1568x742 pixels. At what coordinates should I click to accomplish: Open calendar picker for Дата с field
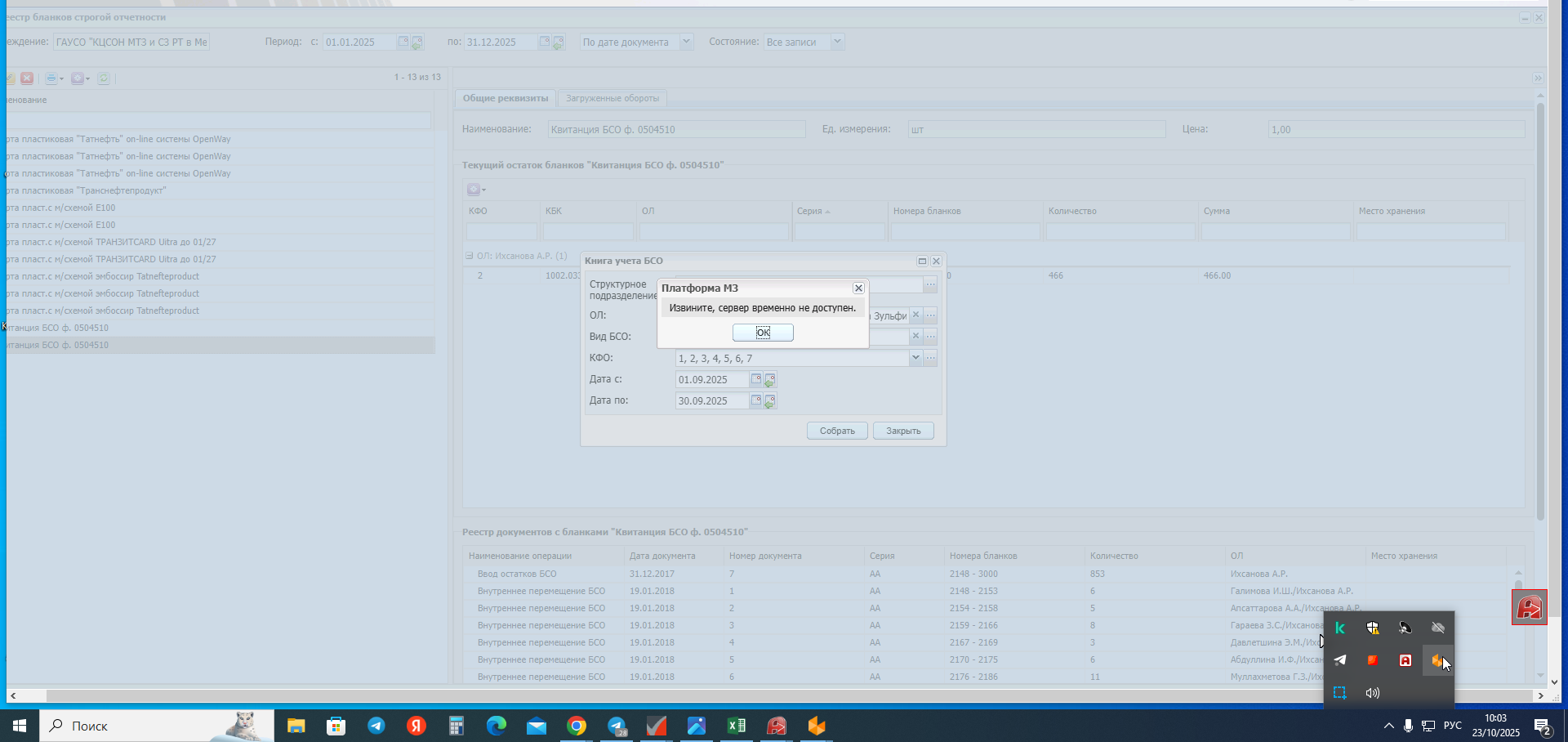(756, 379)
